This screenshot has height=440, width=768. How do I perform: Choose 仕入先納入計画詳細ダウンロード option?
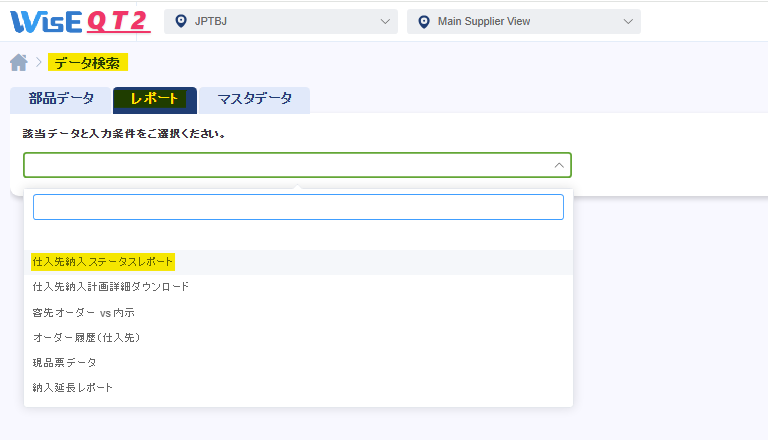coord(298,287)
